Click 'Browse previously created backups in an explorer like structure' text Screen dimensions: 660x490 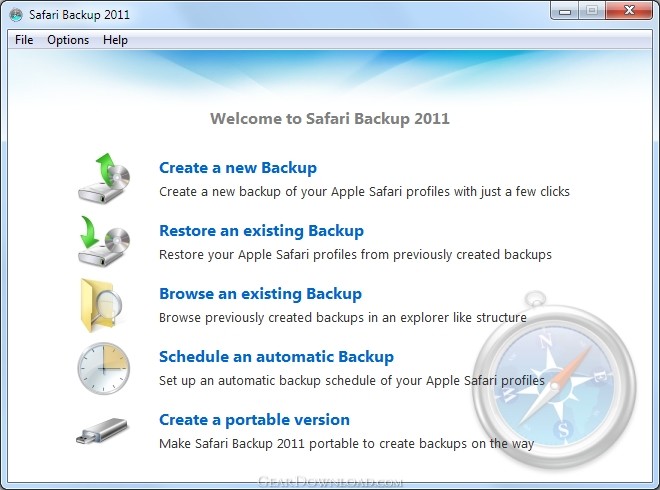(343, 317)
